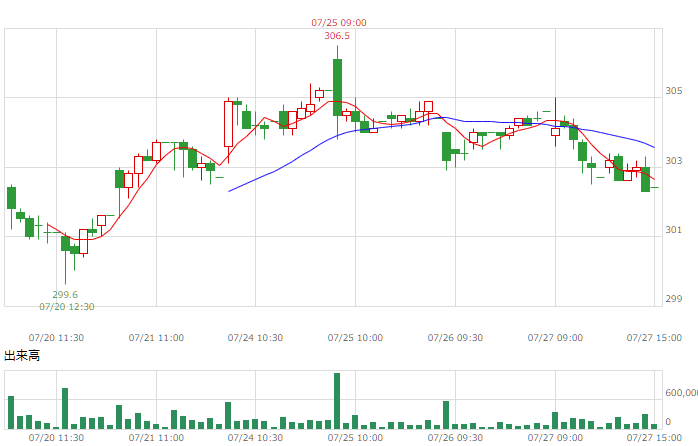This screenshot has height=446, width=698.
Task: Select the 303 price axis label
Action: pos(674,161)
